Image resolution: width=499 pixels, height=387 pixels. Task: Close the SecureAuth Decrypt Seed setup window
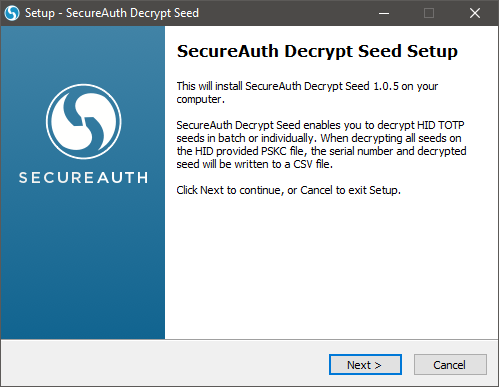475,13
